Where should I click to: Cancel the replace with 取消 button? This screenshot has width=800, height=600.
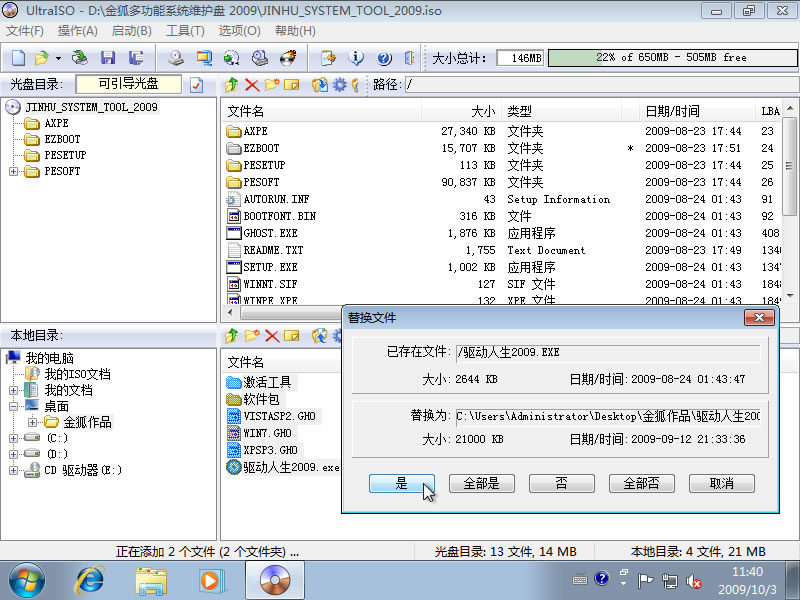click(x=721, y=483)
